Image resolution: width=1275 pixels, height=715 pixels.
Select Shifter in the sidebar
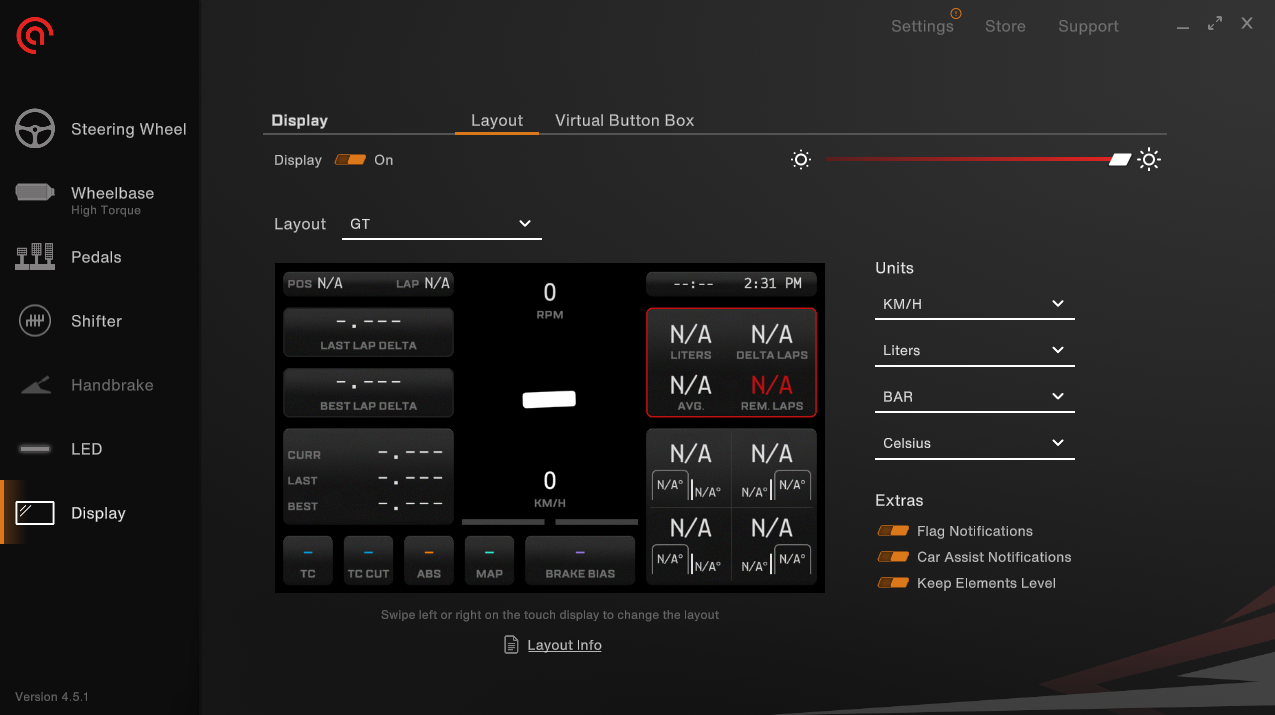[x=100, y=321]
